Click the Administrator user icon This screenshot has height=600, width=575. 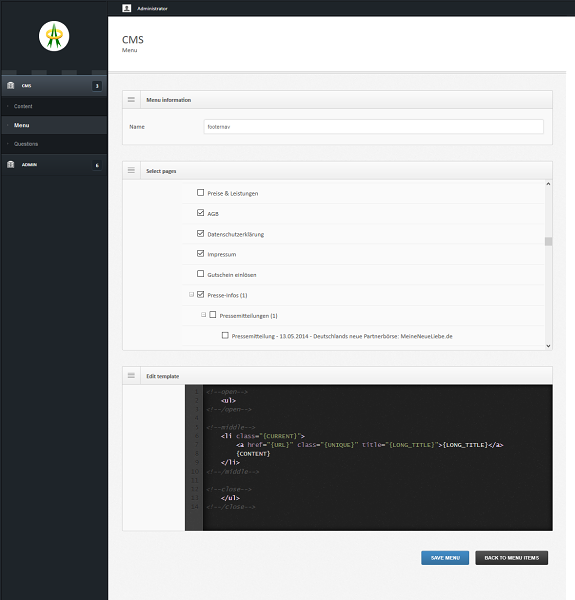coord(127,8)
